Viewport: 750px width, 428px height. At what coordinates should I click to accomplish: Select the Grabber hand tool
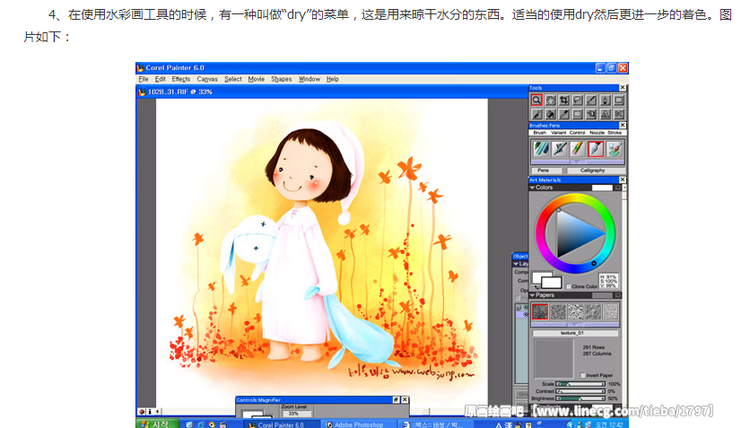pyautogui.click(x=551, y=100)
